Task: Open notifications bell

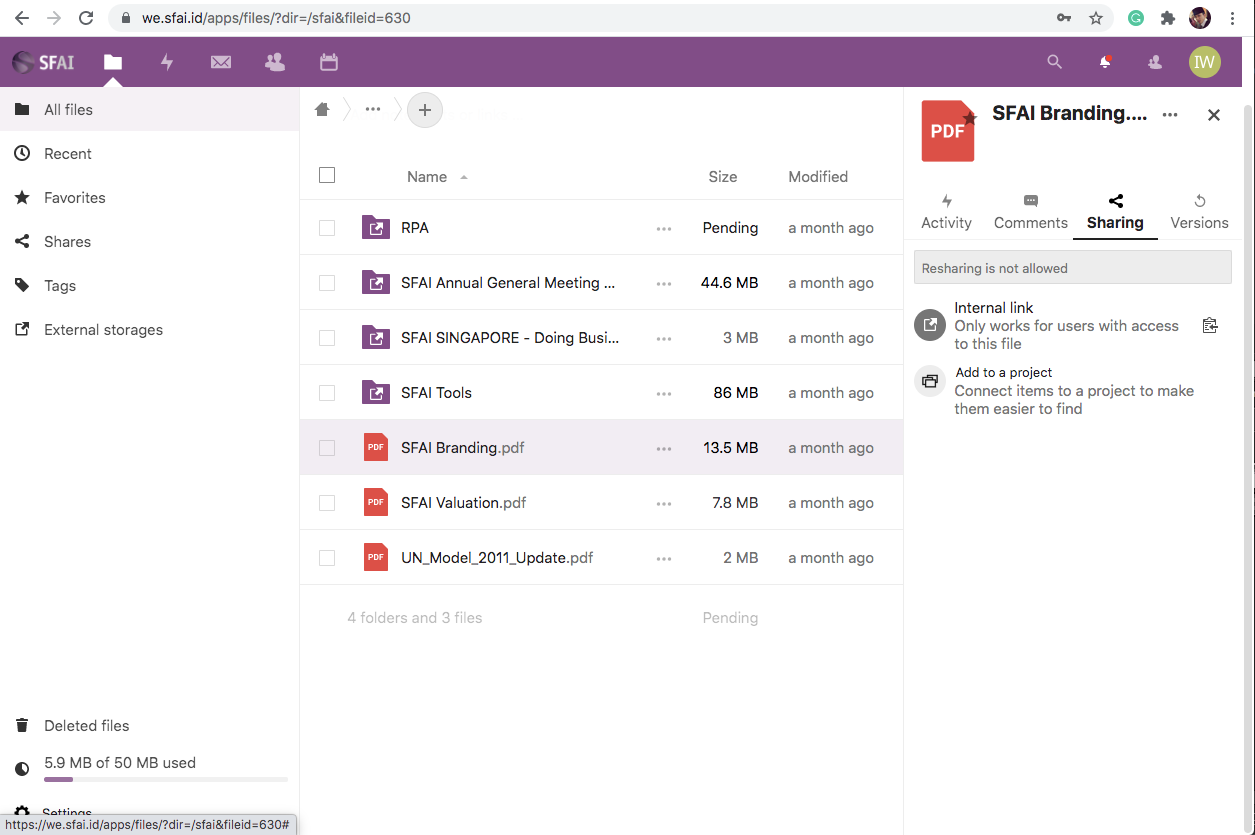Action: [1105, 62]
